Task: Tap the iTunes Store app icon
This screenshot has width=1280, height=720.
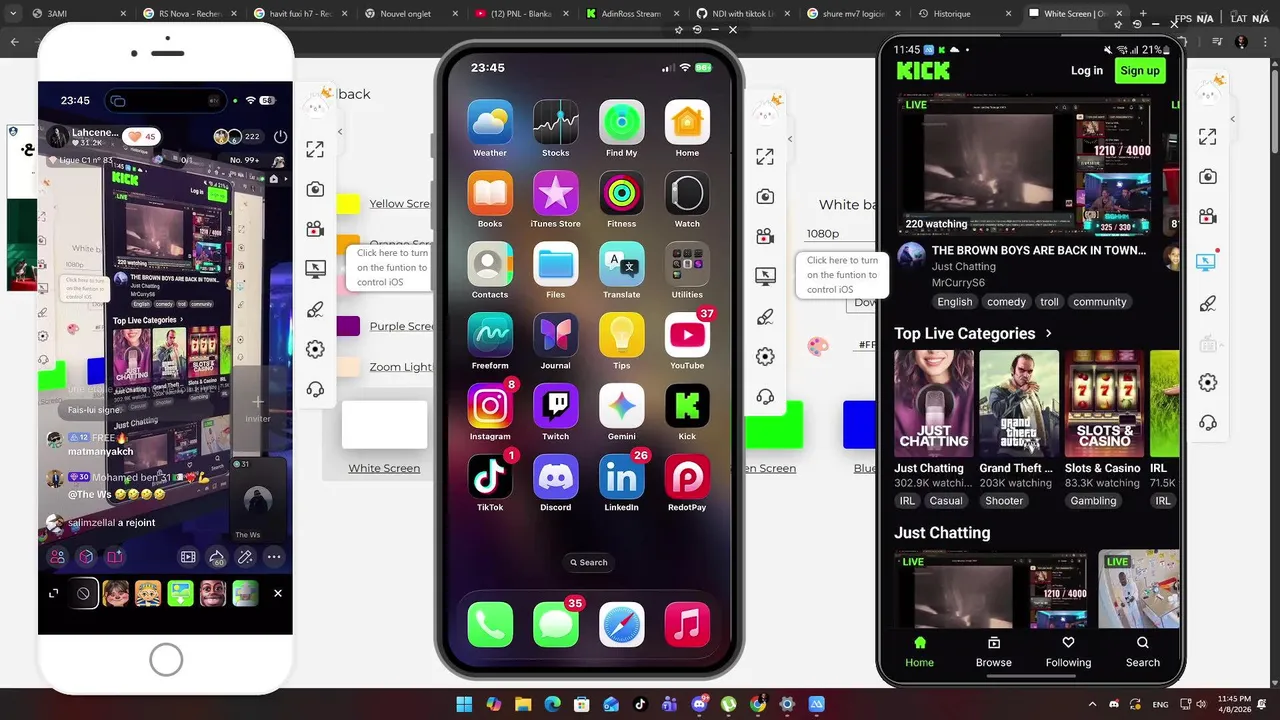Action: (556, 193)
